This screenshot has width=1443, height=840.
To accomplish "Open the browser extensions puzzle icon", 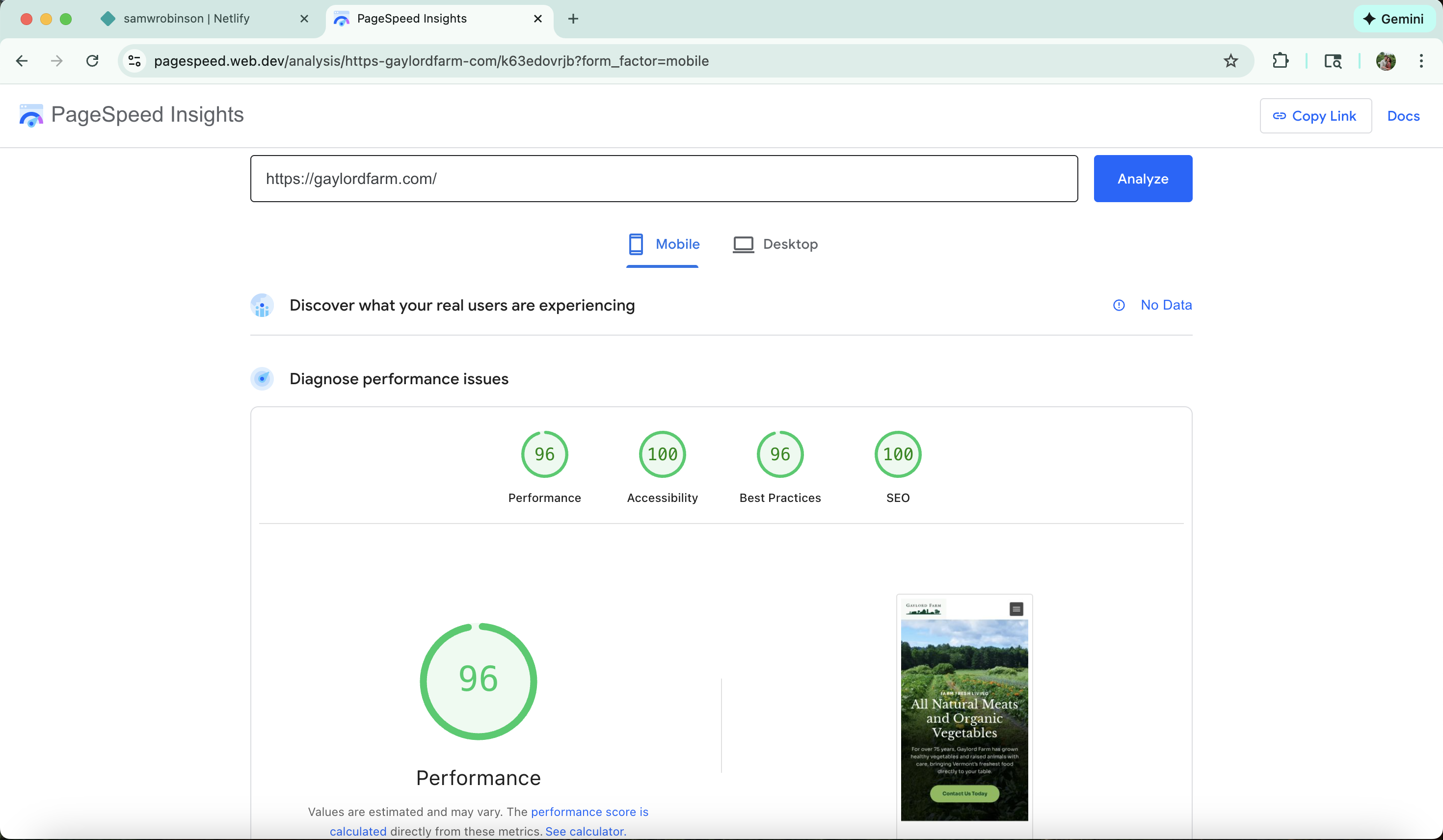I will (x=1281, y=61).
